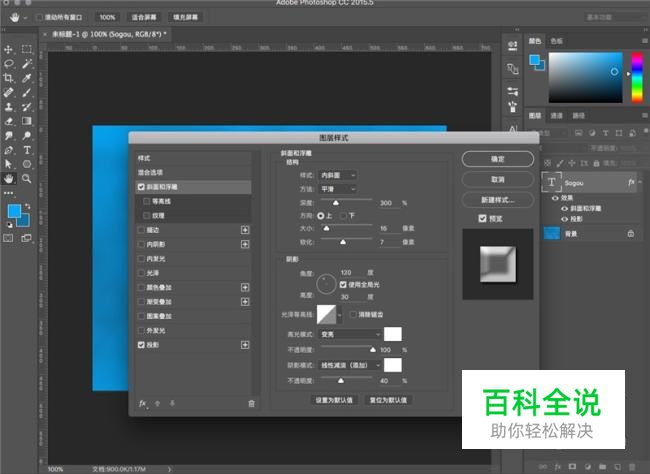Enable the 消除锯齿 checkbox
This screenshot has width=650, height=474.
click(353, 315)
